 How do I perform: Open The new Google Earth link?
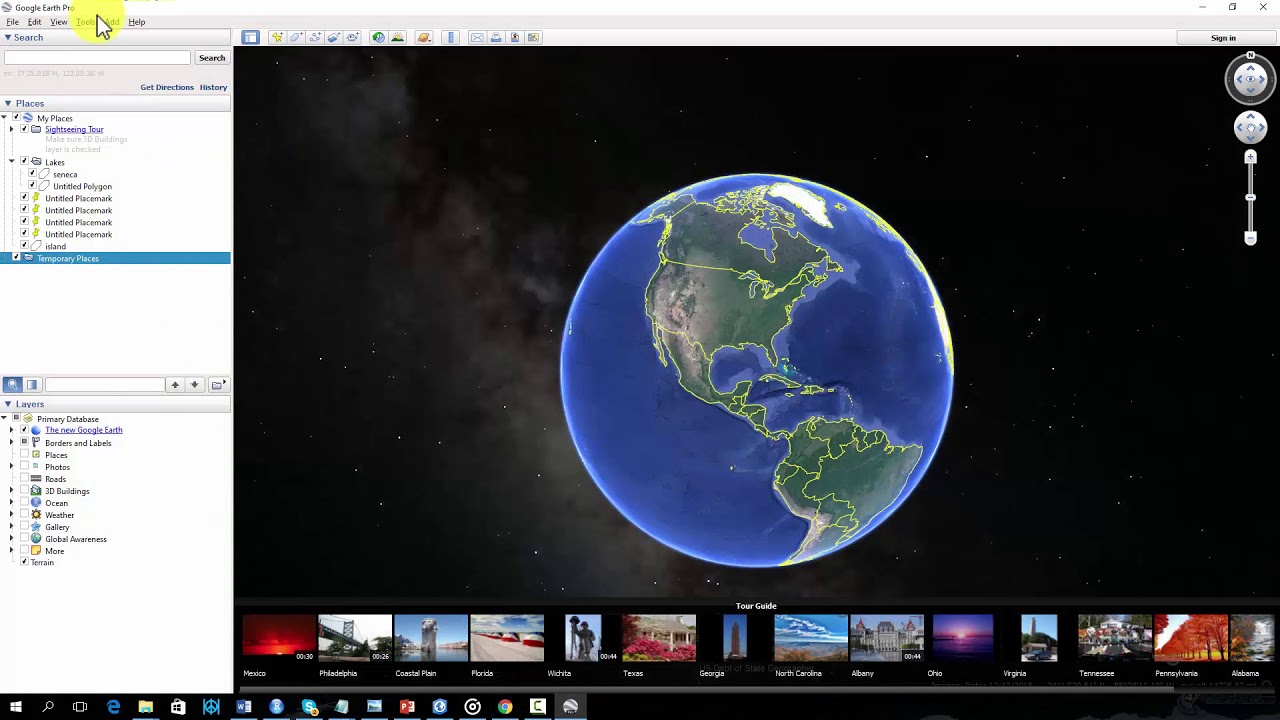coord(84,430)
